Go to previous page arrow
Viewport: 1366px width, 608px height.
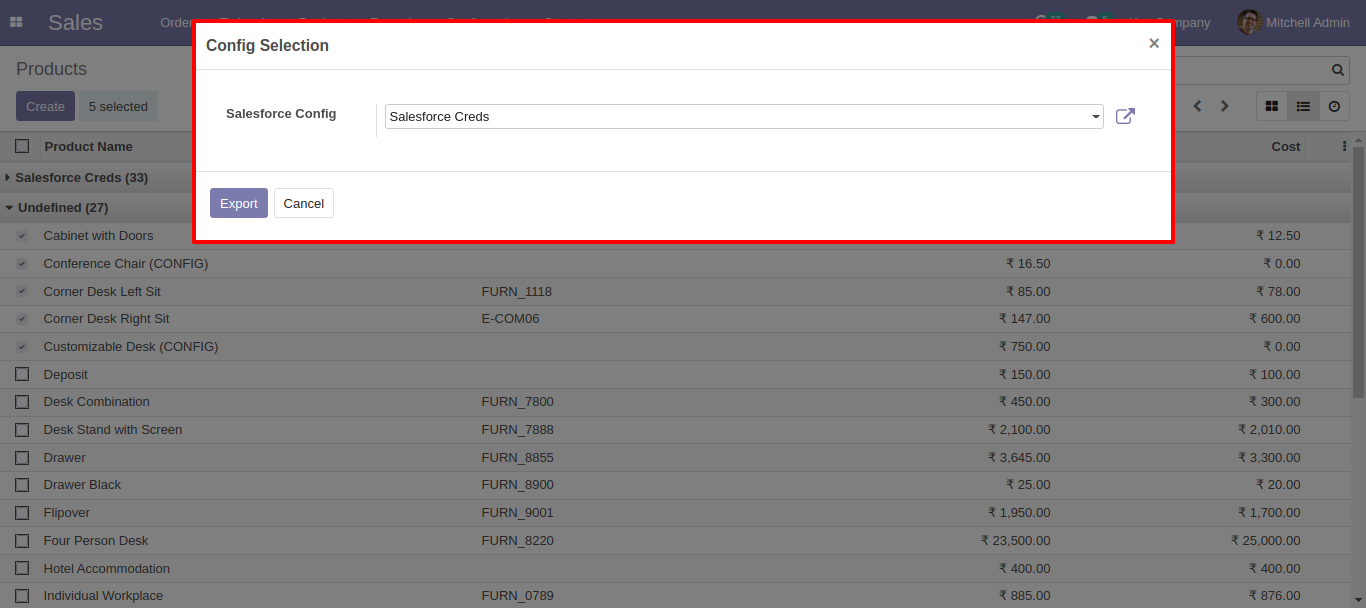1197,106
